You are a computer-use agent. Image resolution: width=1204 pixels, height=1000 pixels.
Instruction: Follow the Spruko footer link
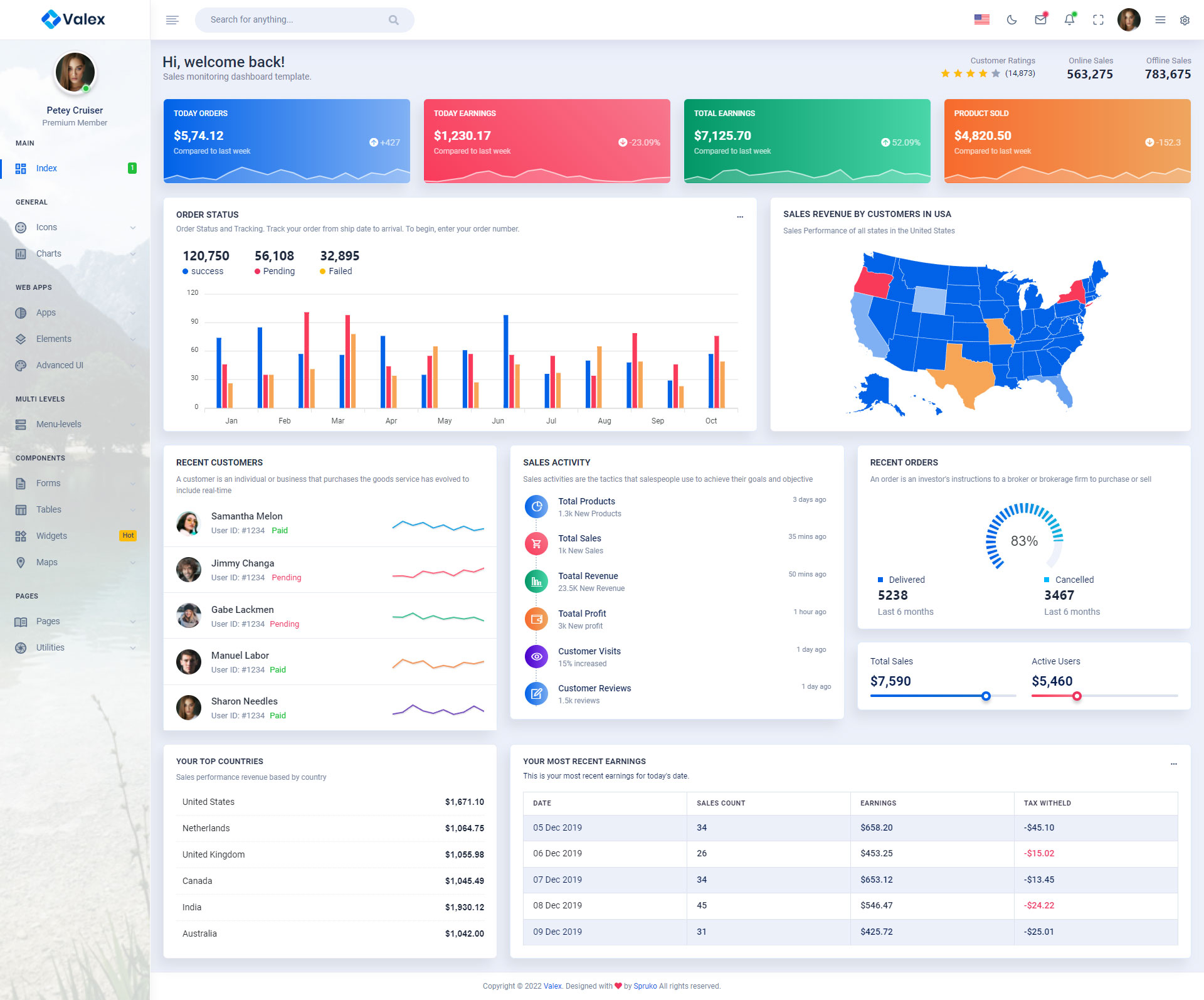click(x=645, y=986)
